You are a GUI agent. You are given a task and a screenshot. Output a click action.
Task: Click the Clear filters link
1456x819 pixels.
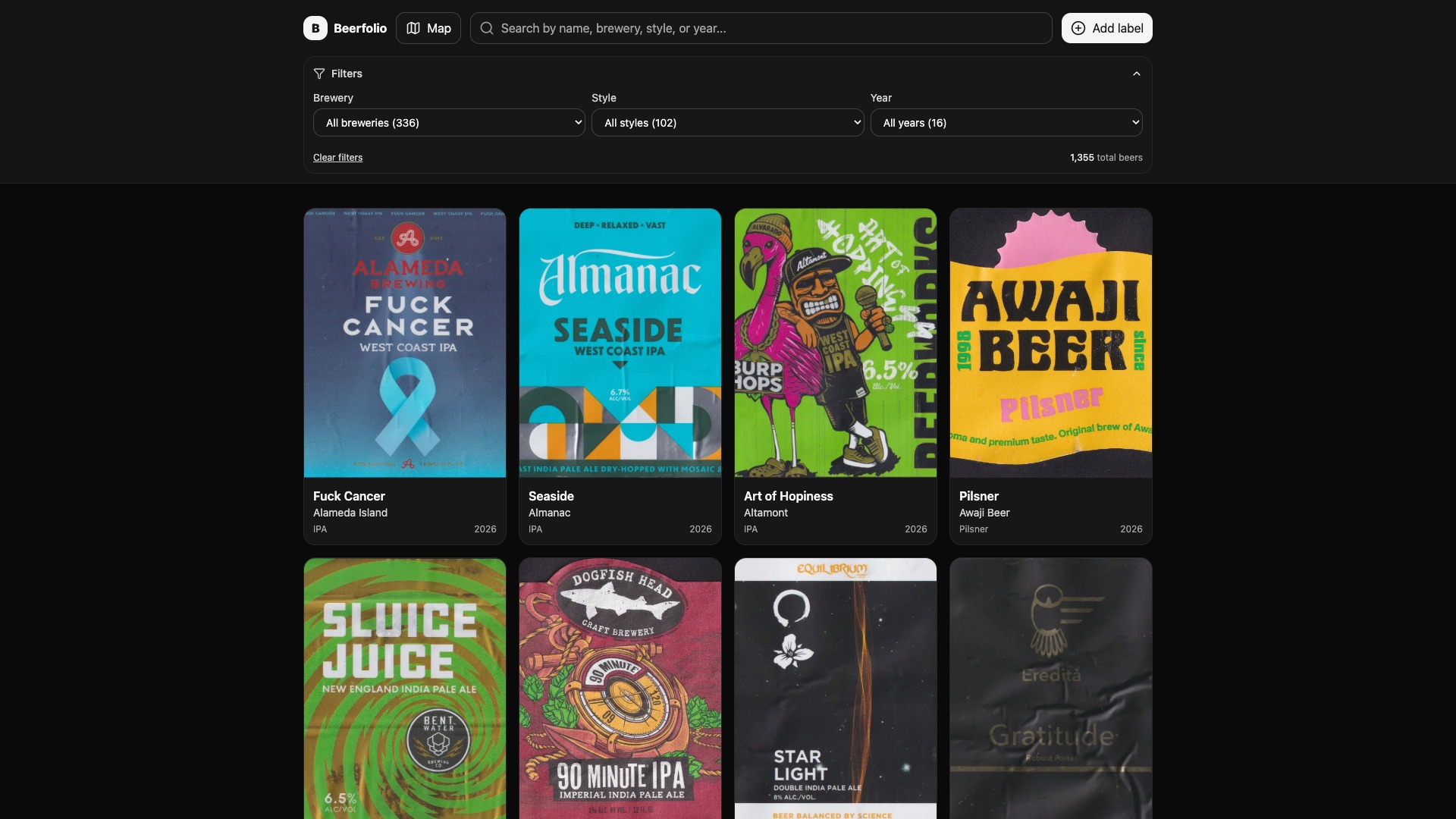[x=337, y=158]
